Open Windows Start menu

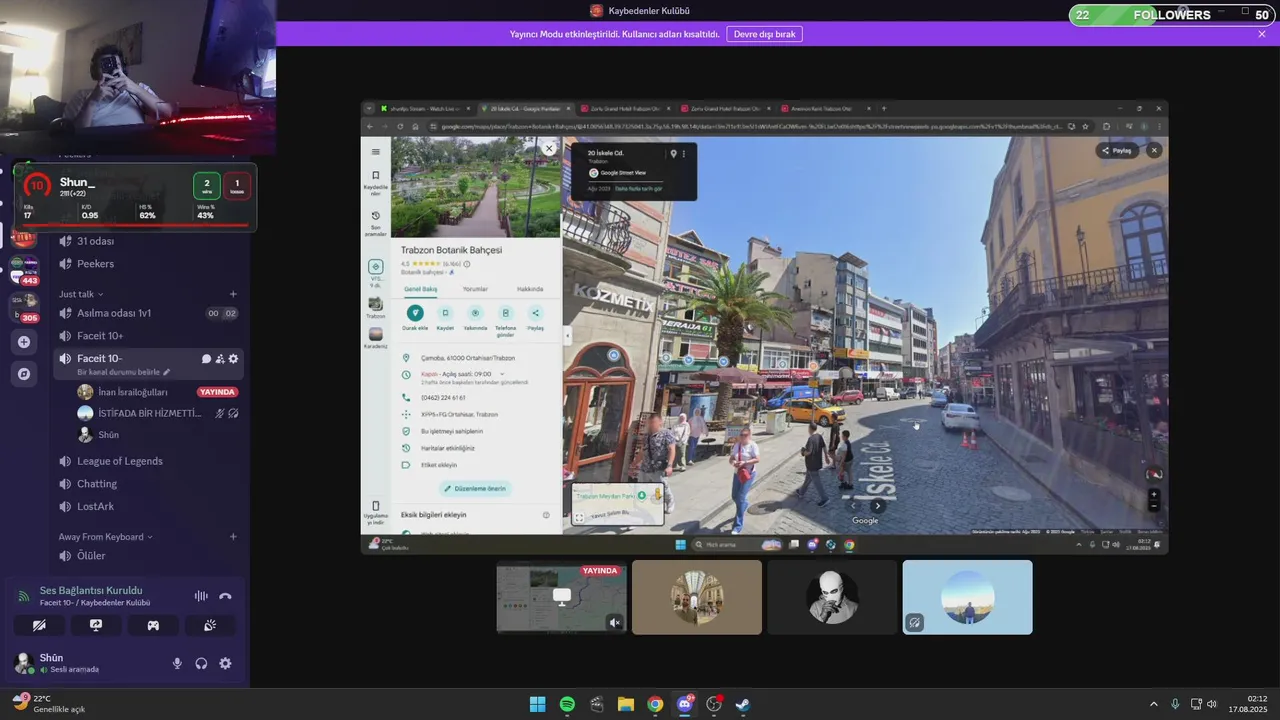537,704
